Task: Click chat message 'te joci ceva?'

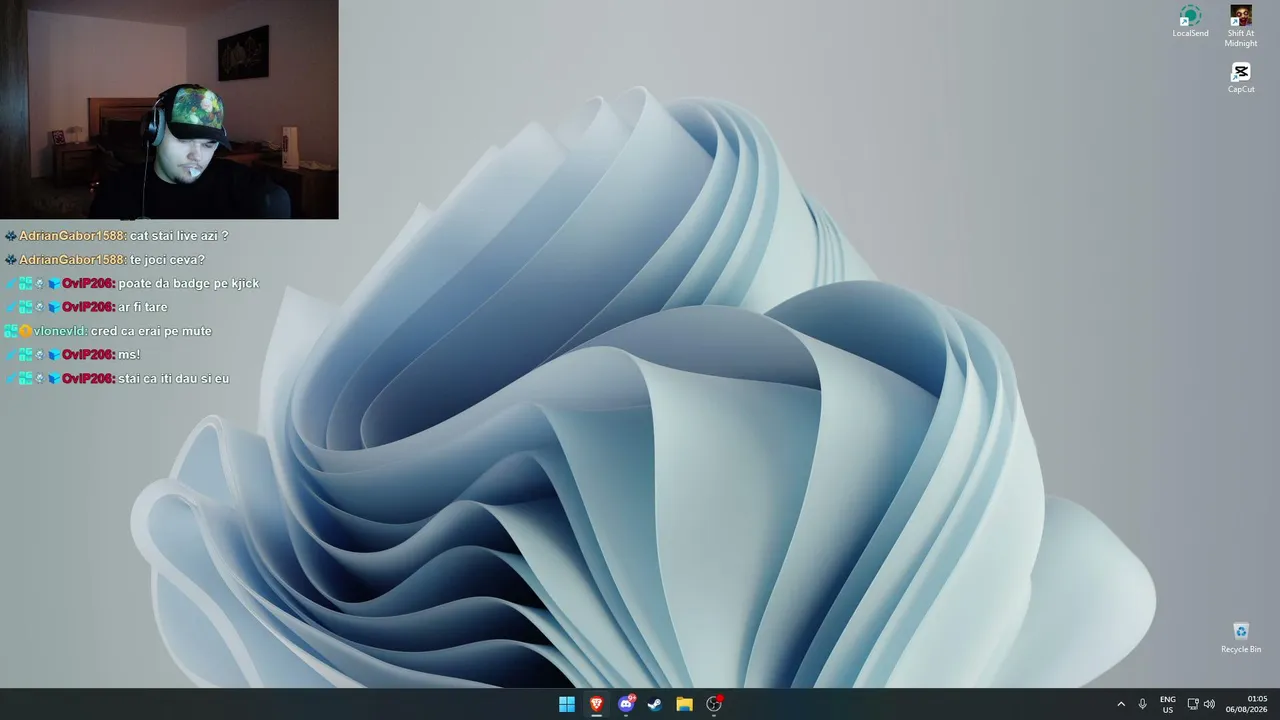Action: 167,260
